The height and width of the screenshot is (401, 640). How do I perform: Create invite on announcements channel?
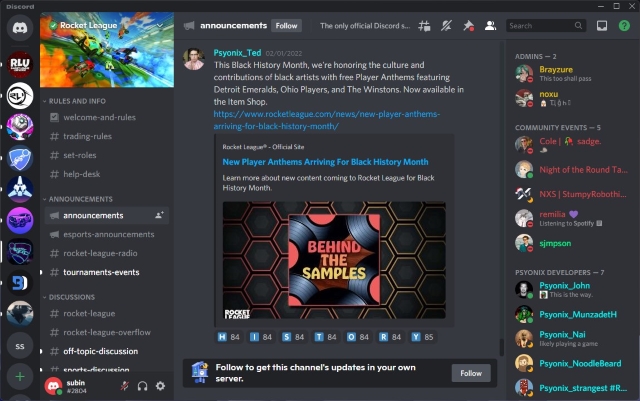(x=159, y=215)
